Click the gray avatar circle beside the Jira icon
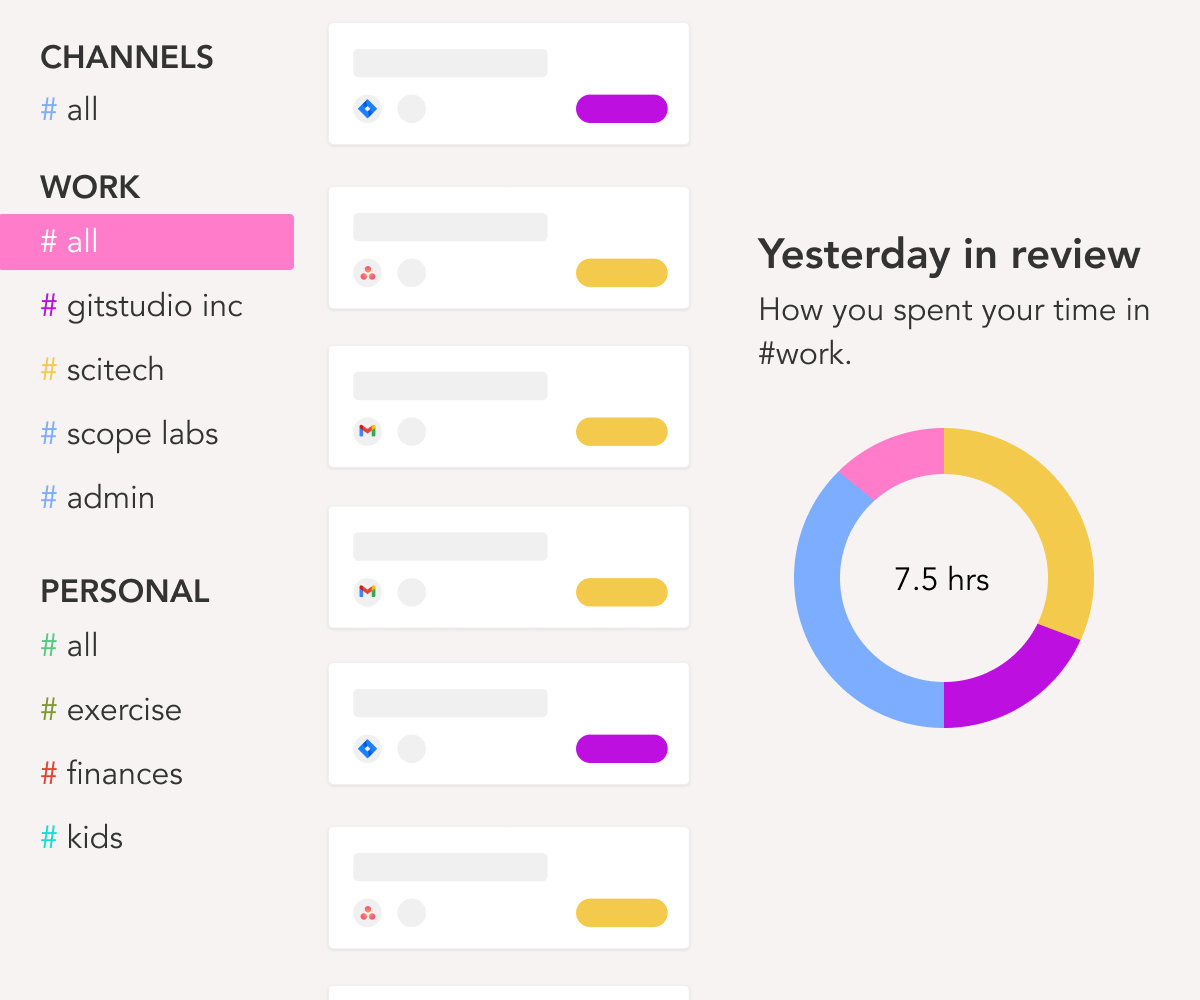Screen dimensions: 1200x1000 tap(412, 108)
